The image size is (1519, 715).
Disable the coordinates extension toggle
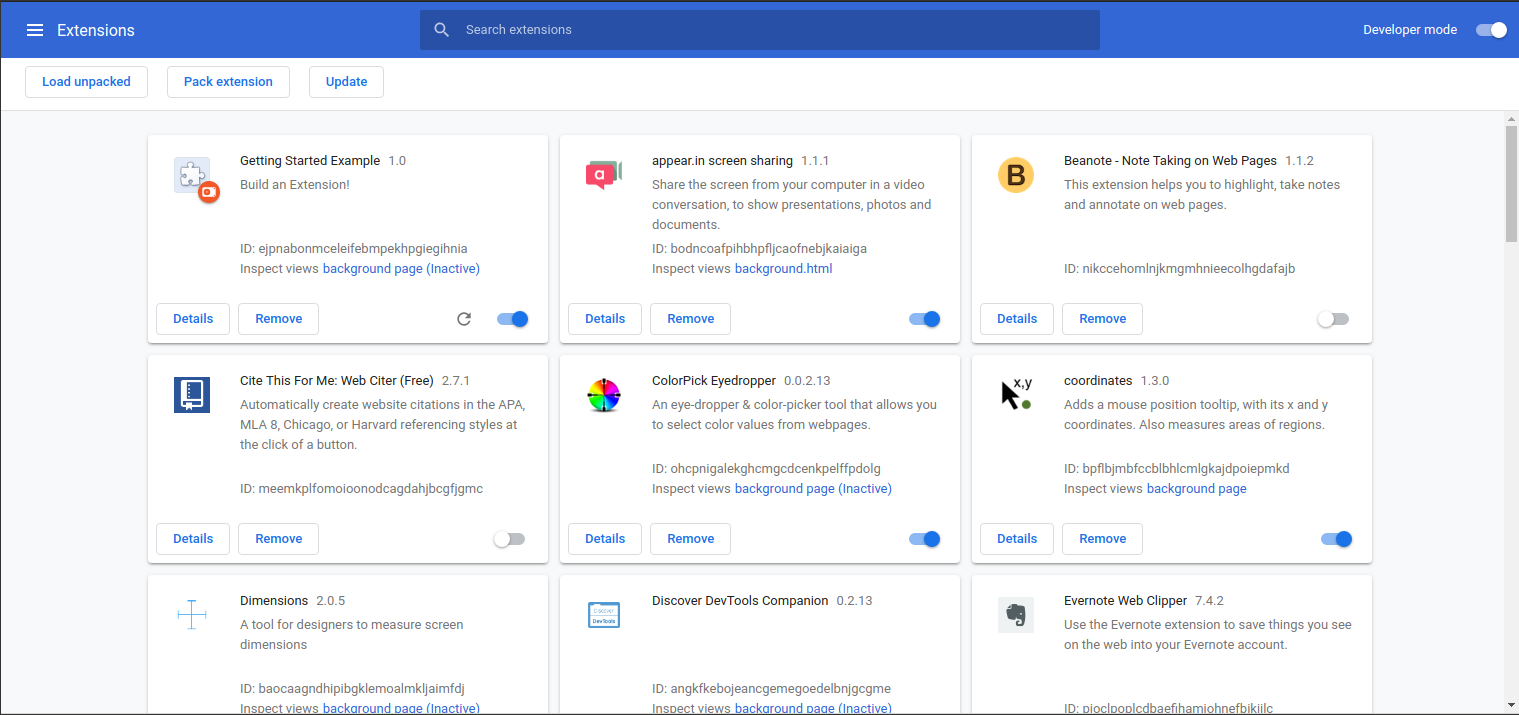pos(1337,539)
